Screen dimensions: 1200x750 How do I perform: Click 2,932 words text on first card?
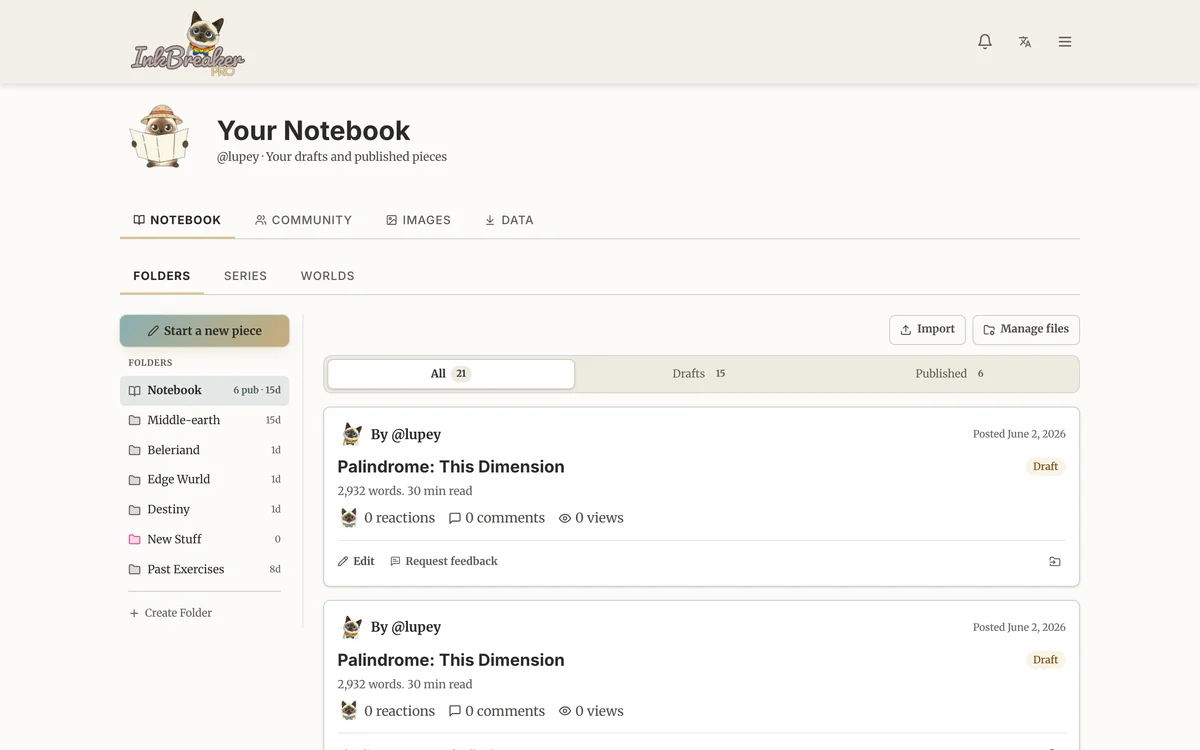[370, 491]
